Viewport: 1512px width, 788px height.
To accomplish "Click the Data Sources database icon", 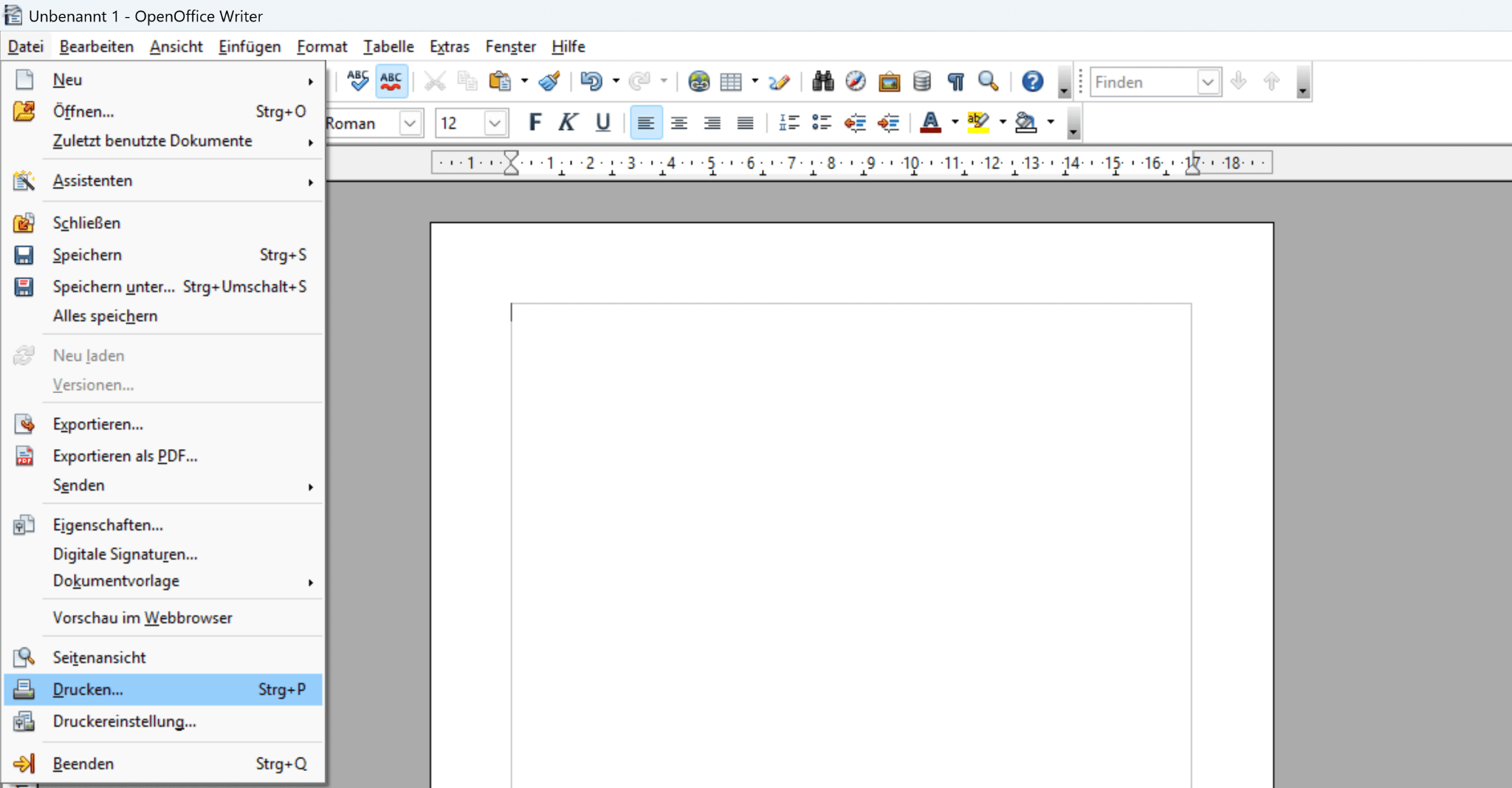I will click(921, 81).
